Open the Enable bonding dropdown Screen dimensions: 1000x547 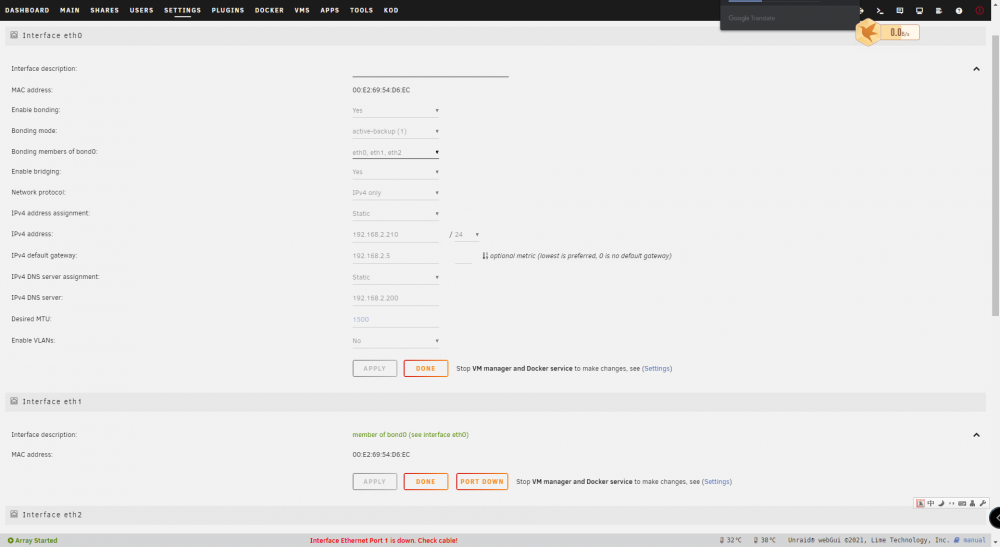coord(395,110)
